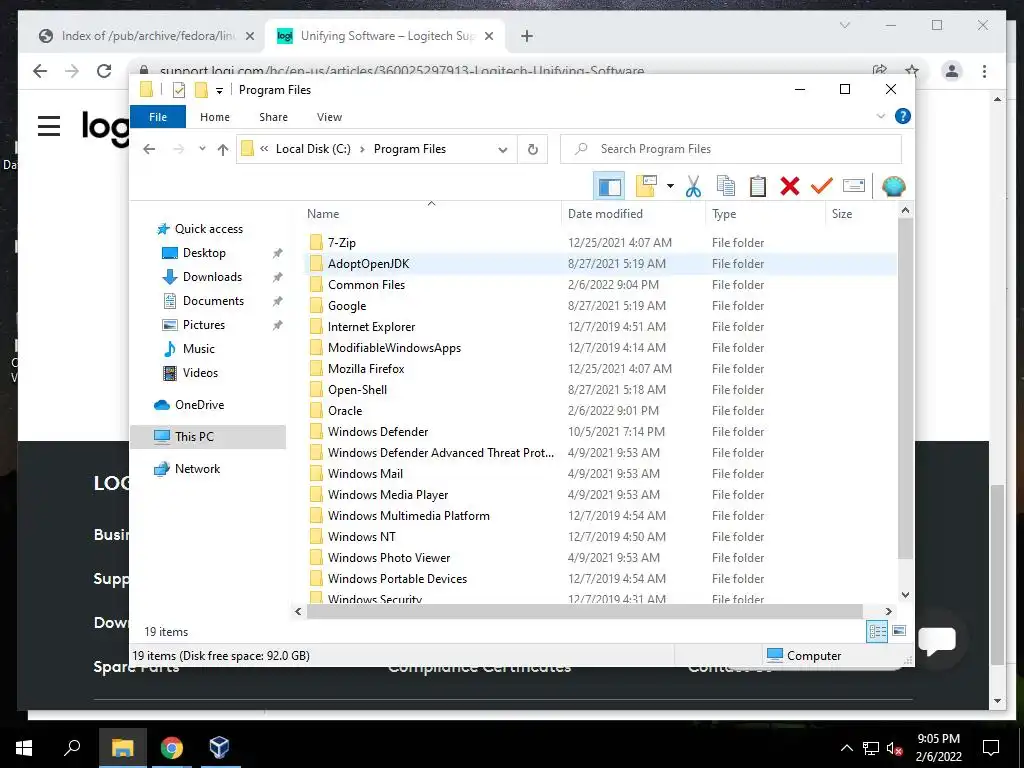
Task: Open the View ribbon tab
Action: 329,117
